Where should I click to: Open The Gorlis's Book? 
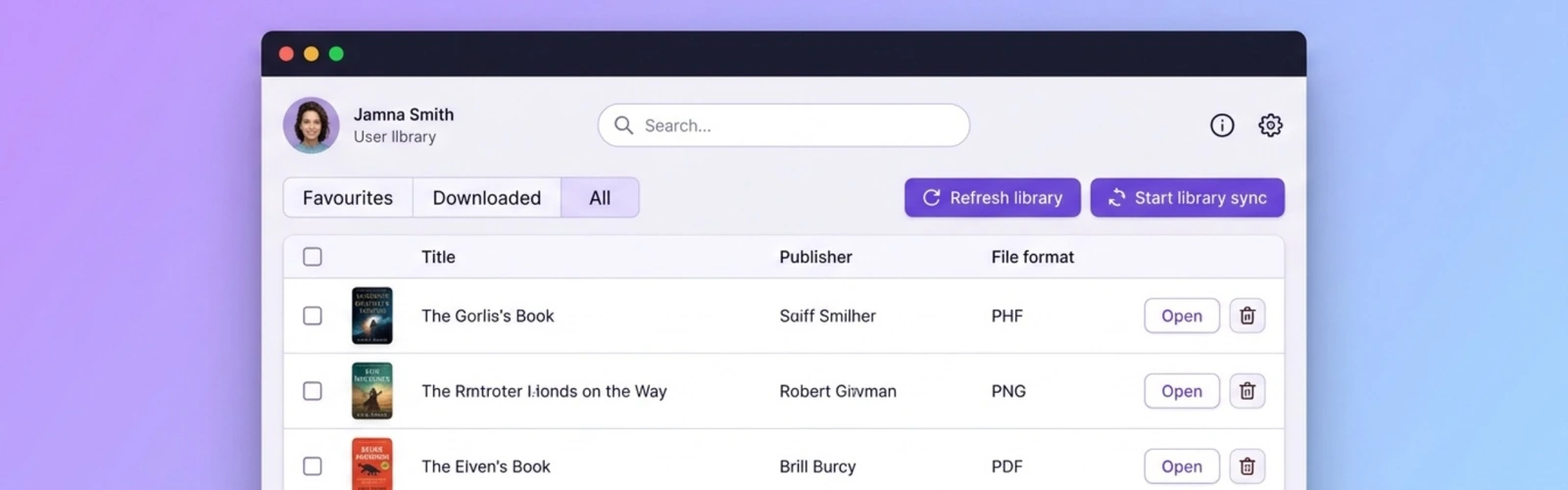1181,316
